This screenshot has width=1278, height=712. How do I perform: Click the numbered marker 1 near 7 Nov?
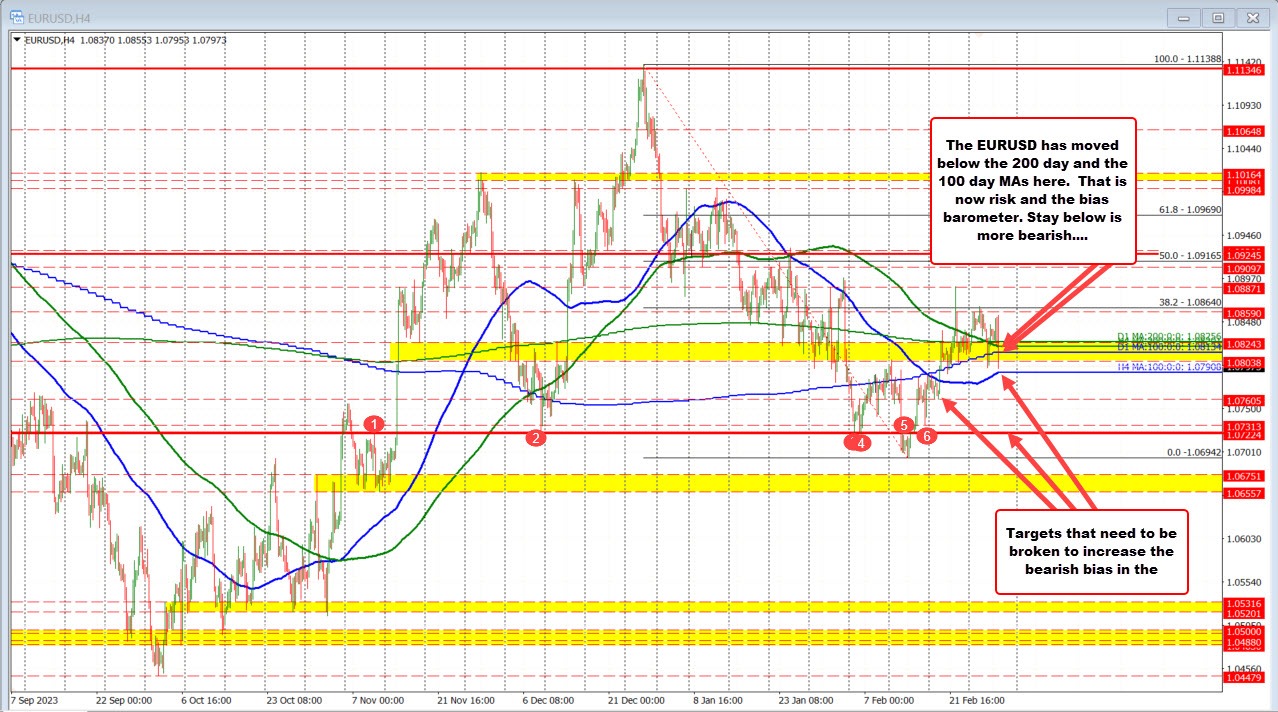pos(375,425)
